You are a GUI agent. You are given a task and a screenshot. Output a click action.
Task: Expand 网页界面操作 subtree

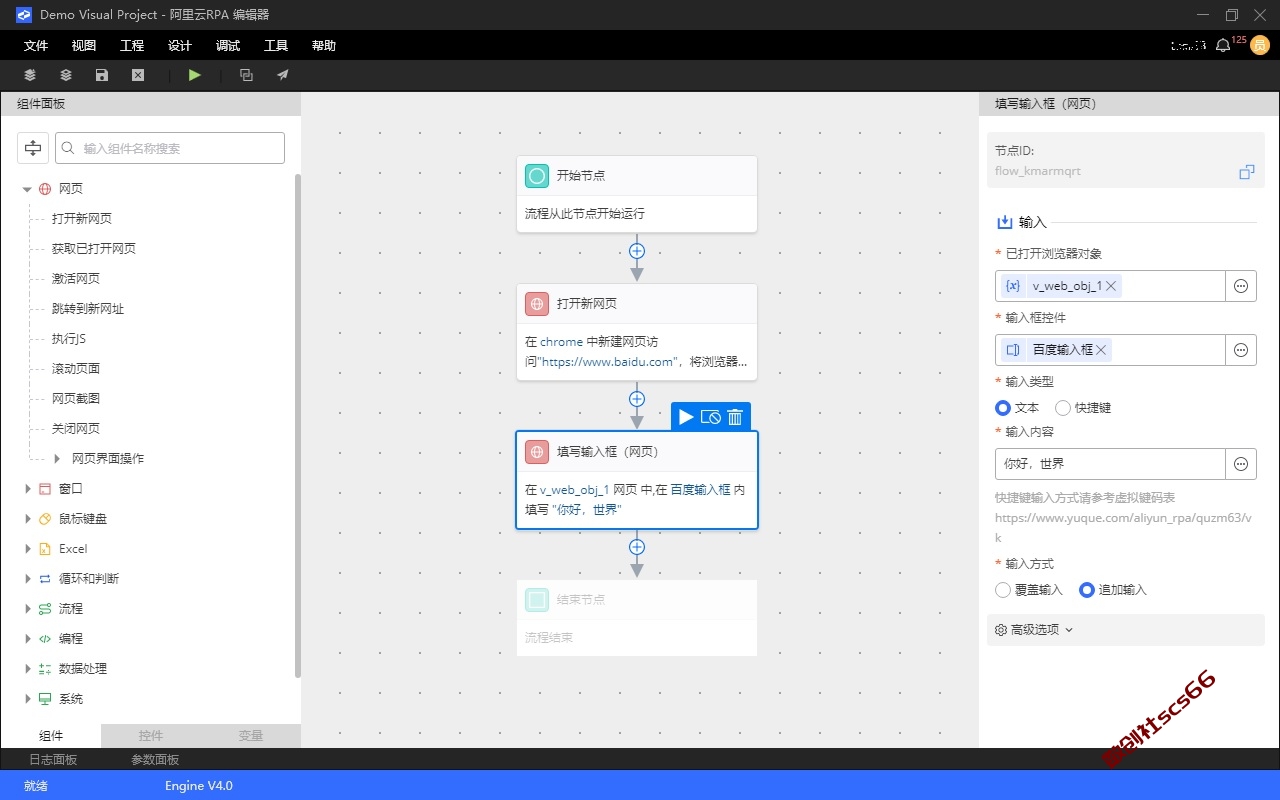[x=57, y=459]
